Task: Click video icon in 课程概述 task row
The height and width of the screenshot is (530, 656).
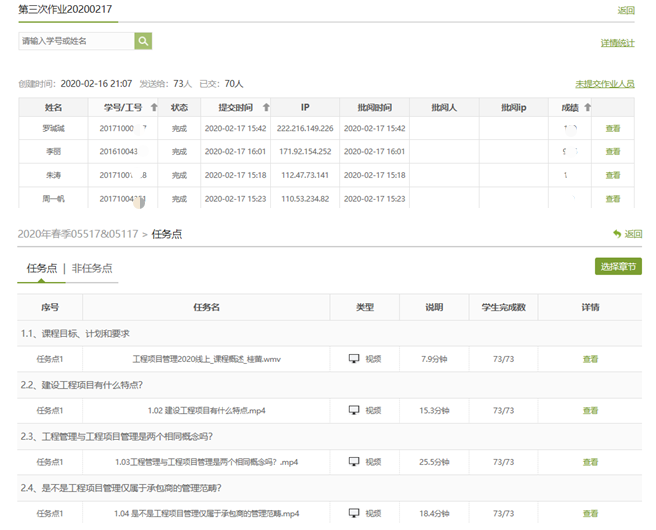Action: click(x=353, y=358)
